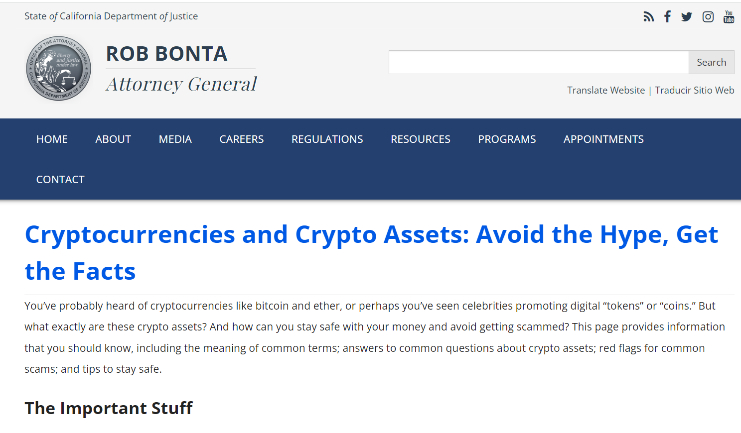
Task: Click the Attorney General seal logo
Action: tap(58, 69)
